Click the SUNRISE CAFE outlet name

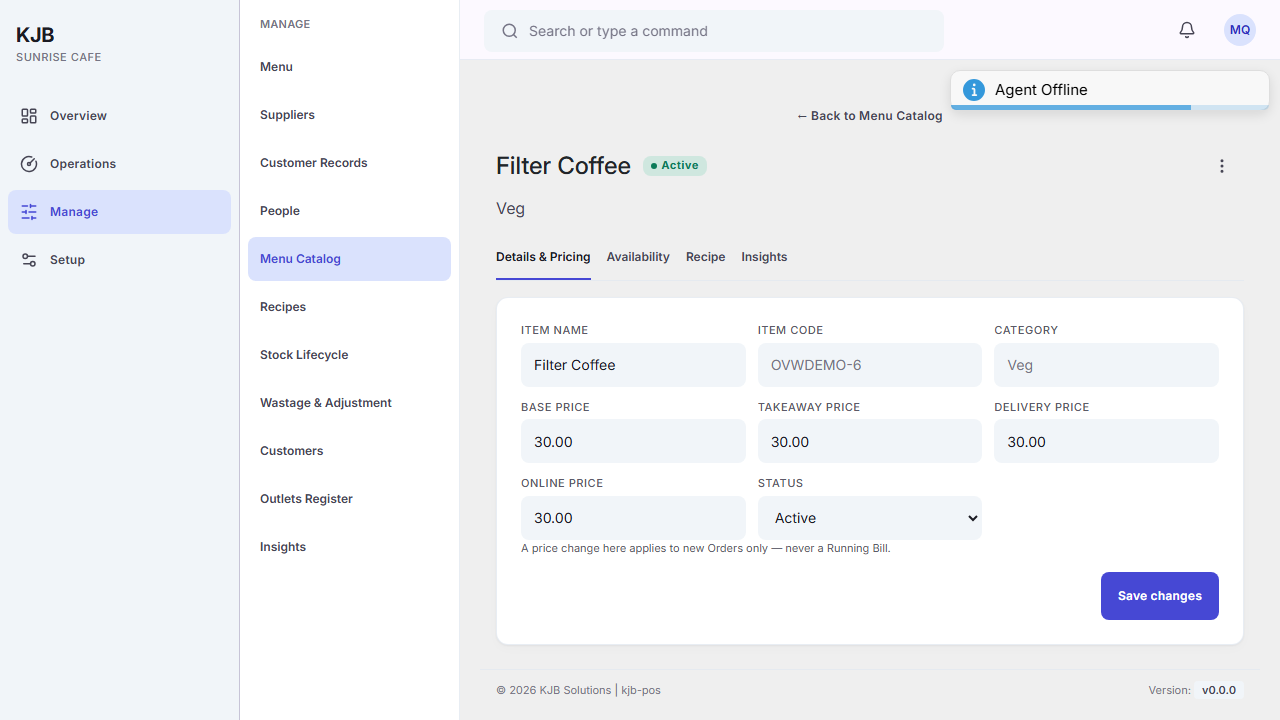pyautogui.click(x=58, y=57)
